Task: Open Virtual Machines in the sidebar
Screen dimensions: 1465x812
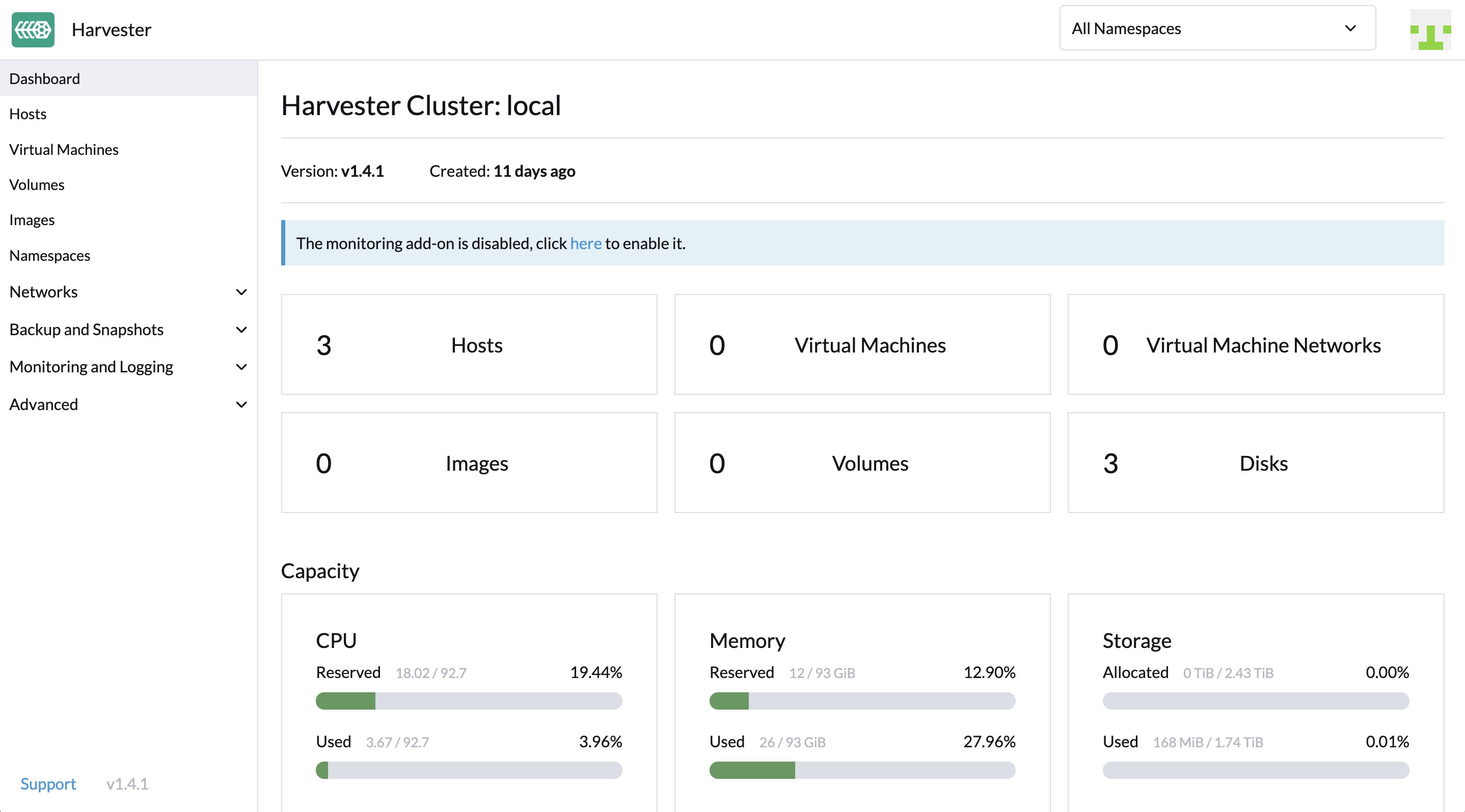Action: [x=128, y=150]
